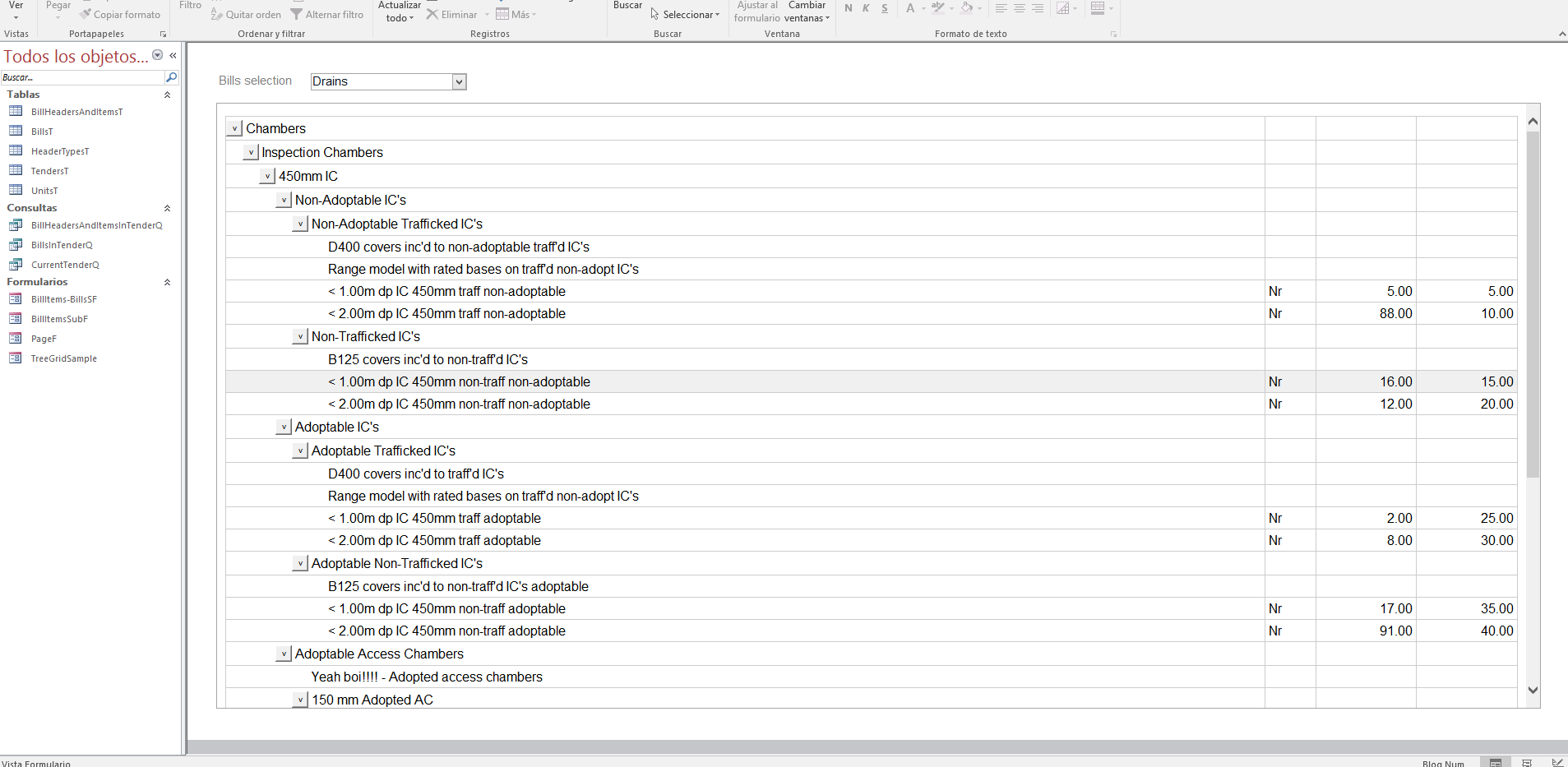This screenshot has width=1568, height=767.
Task: Collapse the Adoptable IC's node
Action: (x=284, y=427)
